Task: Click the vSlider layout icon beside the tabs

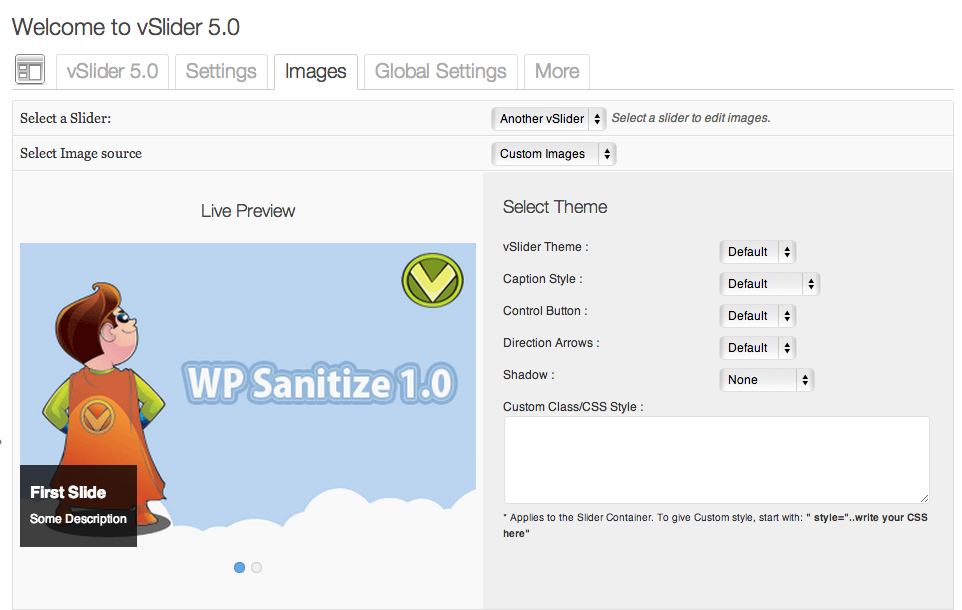Action: pyautogui.click(x=29, y=69)
